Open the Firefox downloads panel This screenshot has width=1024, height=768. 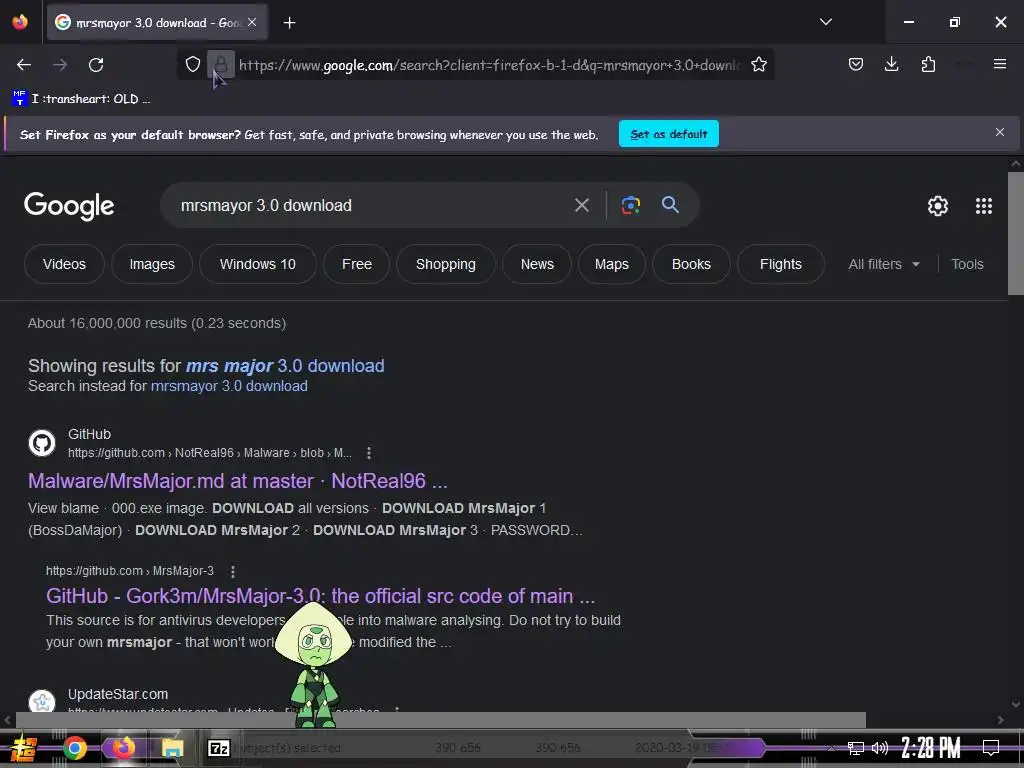(x=891, y=64)
